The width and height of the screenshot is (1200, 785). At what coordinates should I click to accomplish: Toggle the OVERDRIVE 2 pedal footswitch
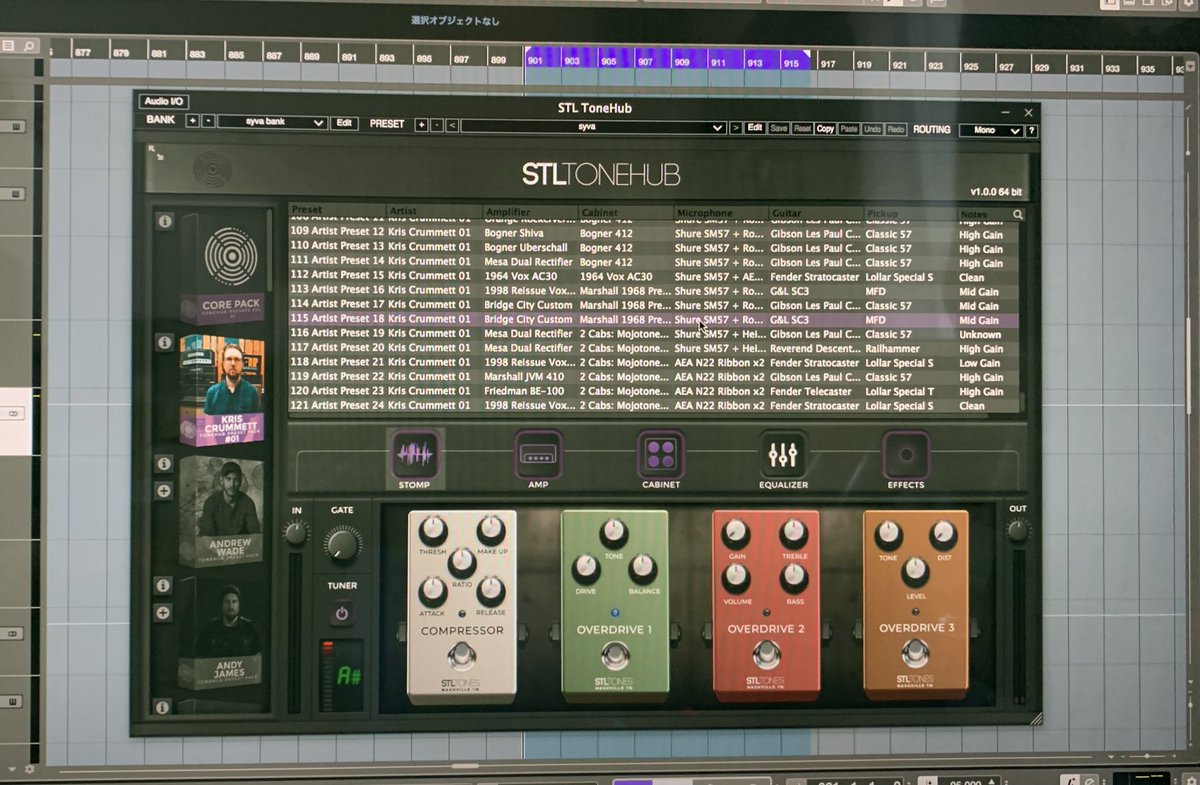[x=766, y=656]
